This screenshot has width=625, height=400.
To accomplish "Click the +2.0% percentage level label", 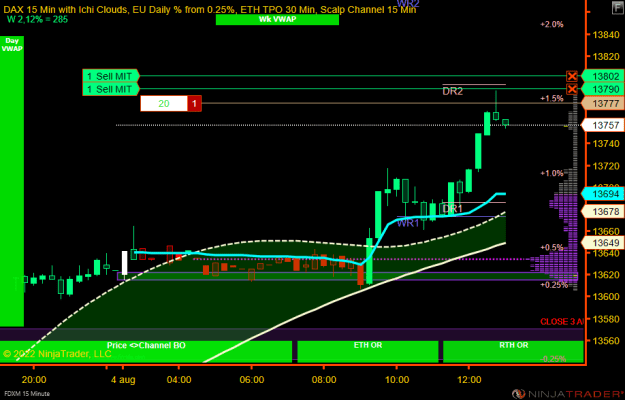I will (x=552, y=24).
